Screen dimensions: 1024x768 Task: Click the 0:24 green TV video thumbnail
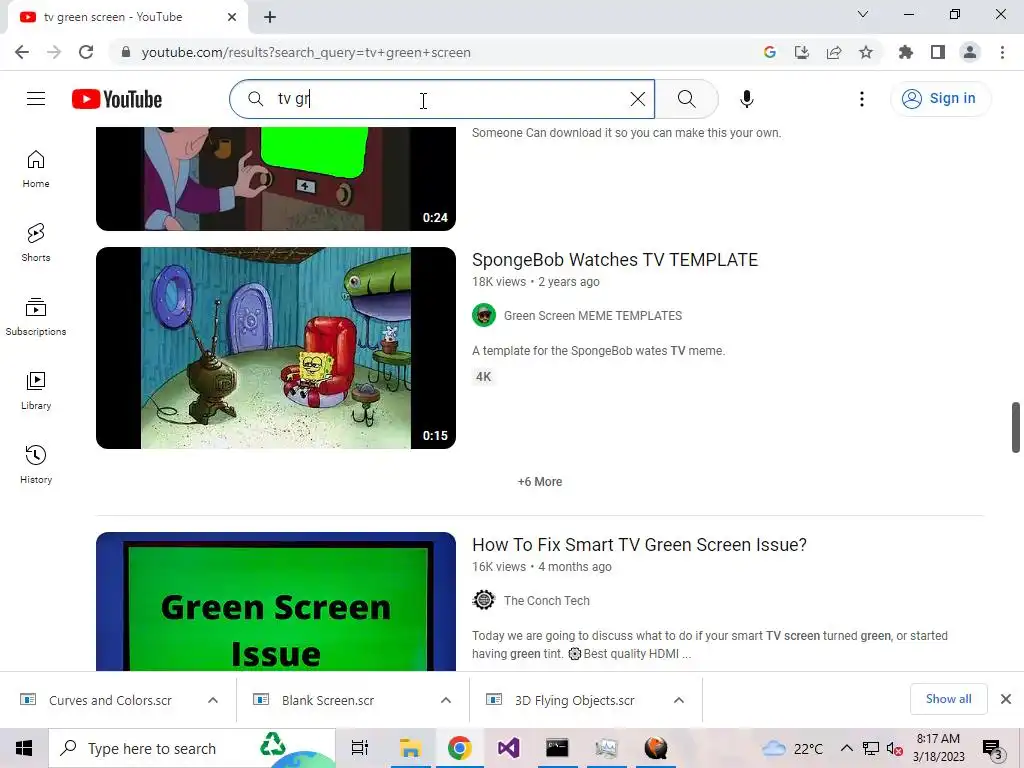click(x=276, y=179)
